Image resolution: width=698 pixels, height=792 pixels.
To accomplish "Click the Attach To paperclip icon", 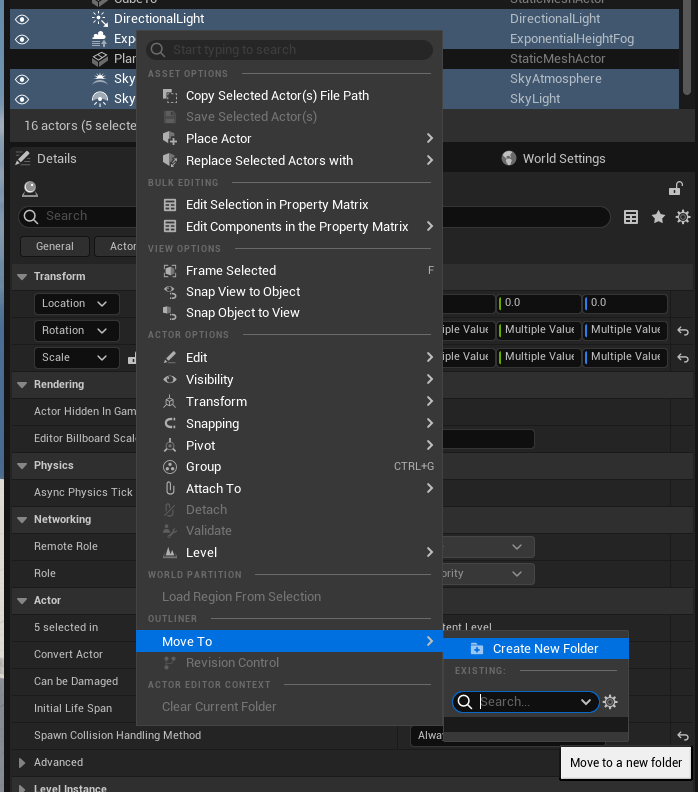I will point(170,488).
